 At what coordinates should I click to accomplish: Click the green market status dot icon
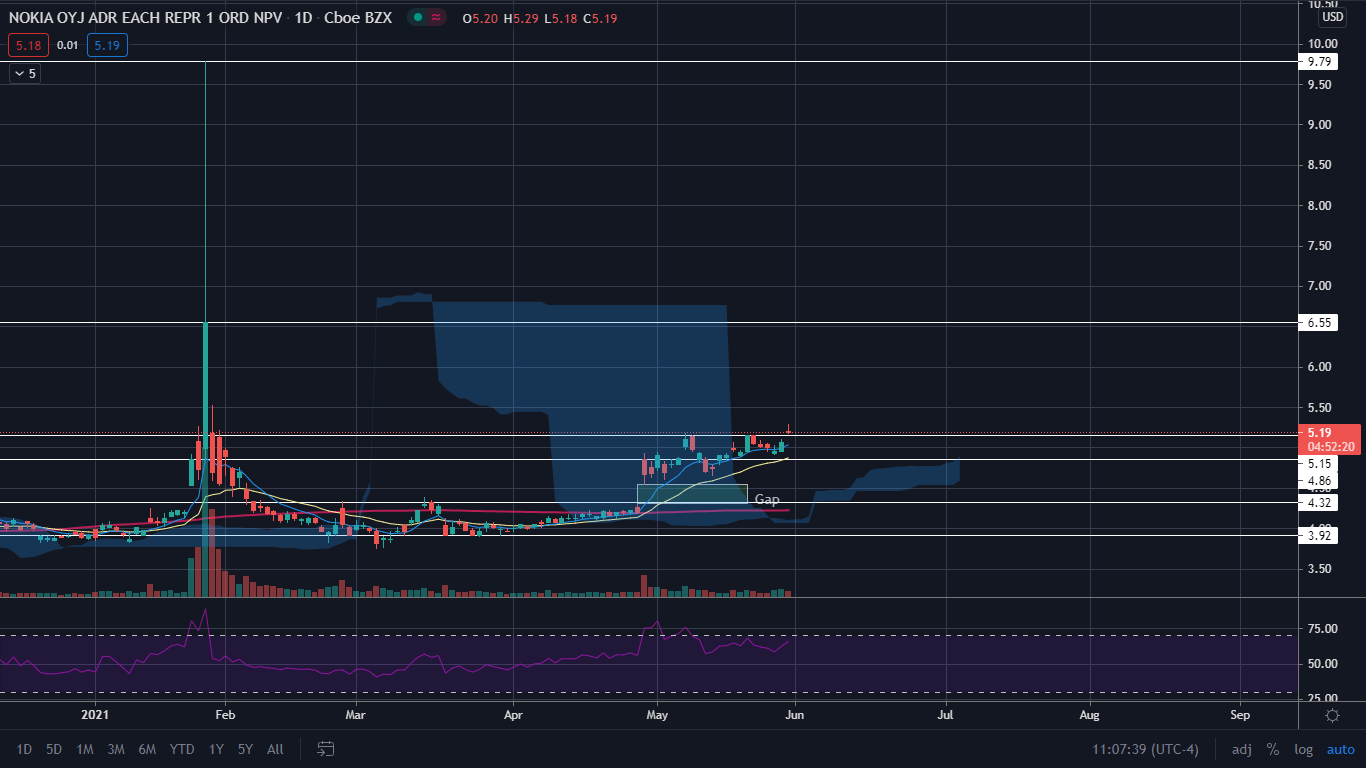coord(418,17)
